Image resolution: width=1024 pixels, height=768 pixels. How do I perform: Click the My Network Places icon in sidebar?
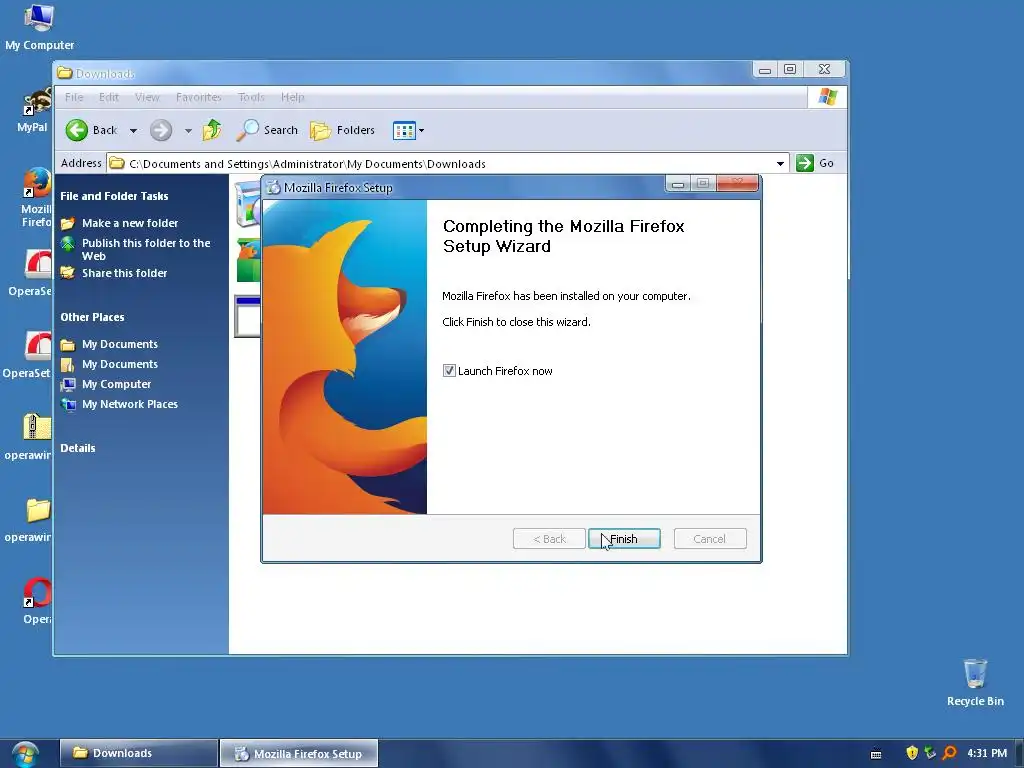(x=68, y=404)
